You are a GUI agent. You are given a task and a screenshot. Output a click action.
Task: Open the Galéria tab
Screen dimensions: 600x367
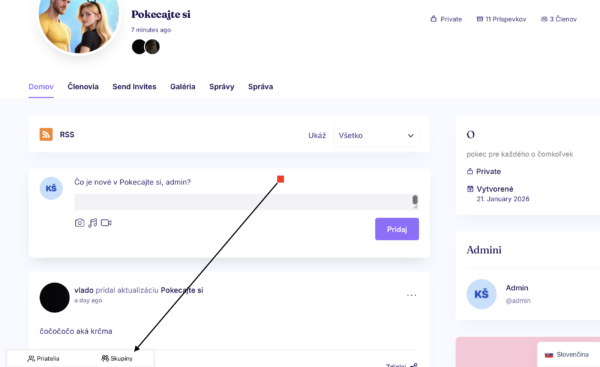click(183, 86)
